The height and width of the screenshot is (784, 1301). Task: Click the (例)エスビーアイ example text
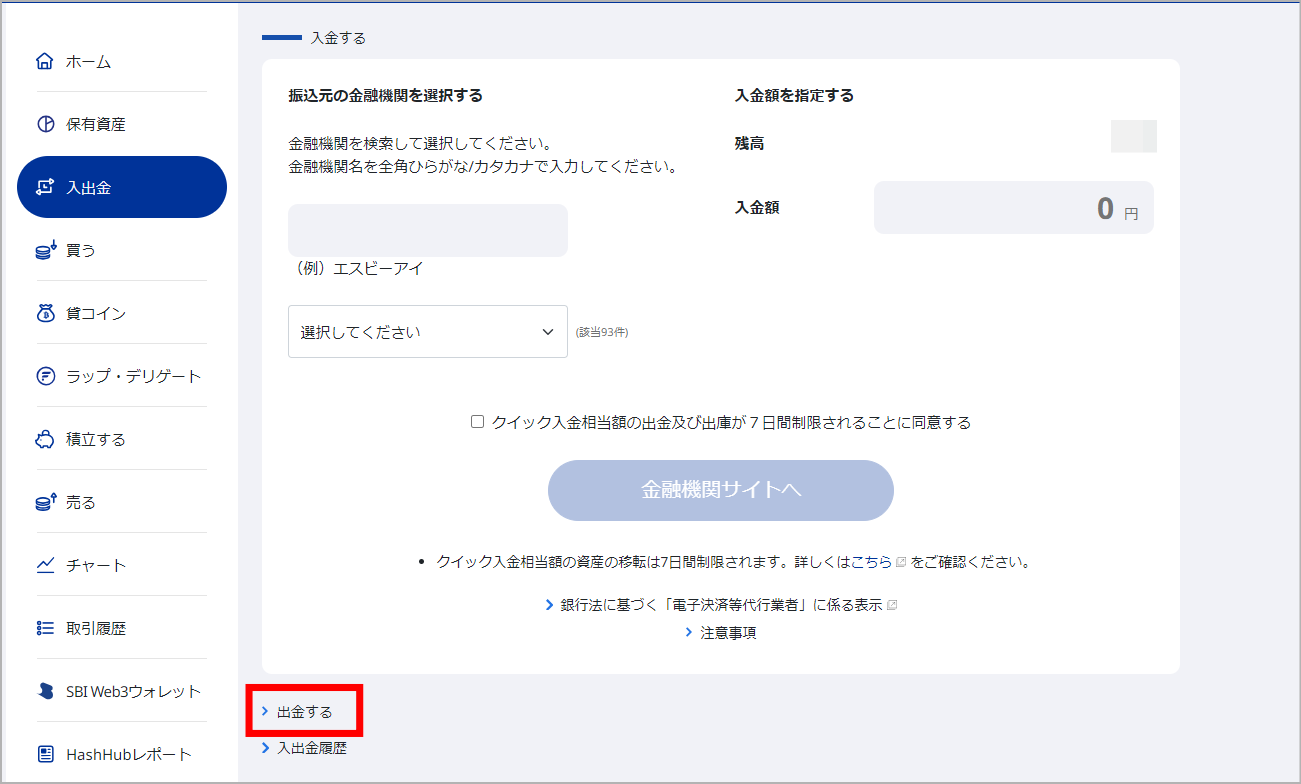356,268
